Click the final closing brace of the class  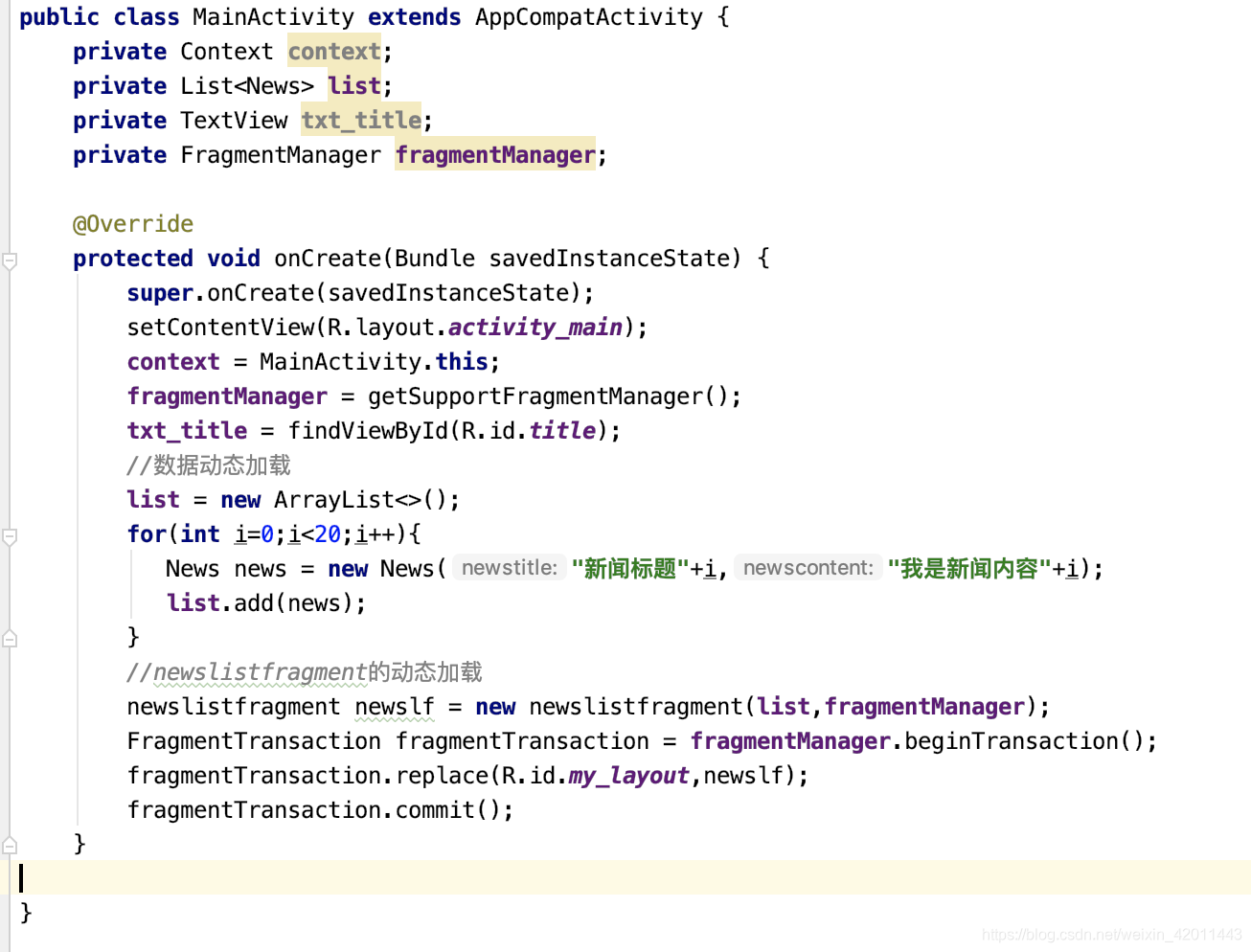(26, 913)
